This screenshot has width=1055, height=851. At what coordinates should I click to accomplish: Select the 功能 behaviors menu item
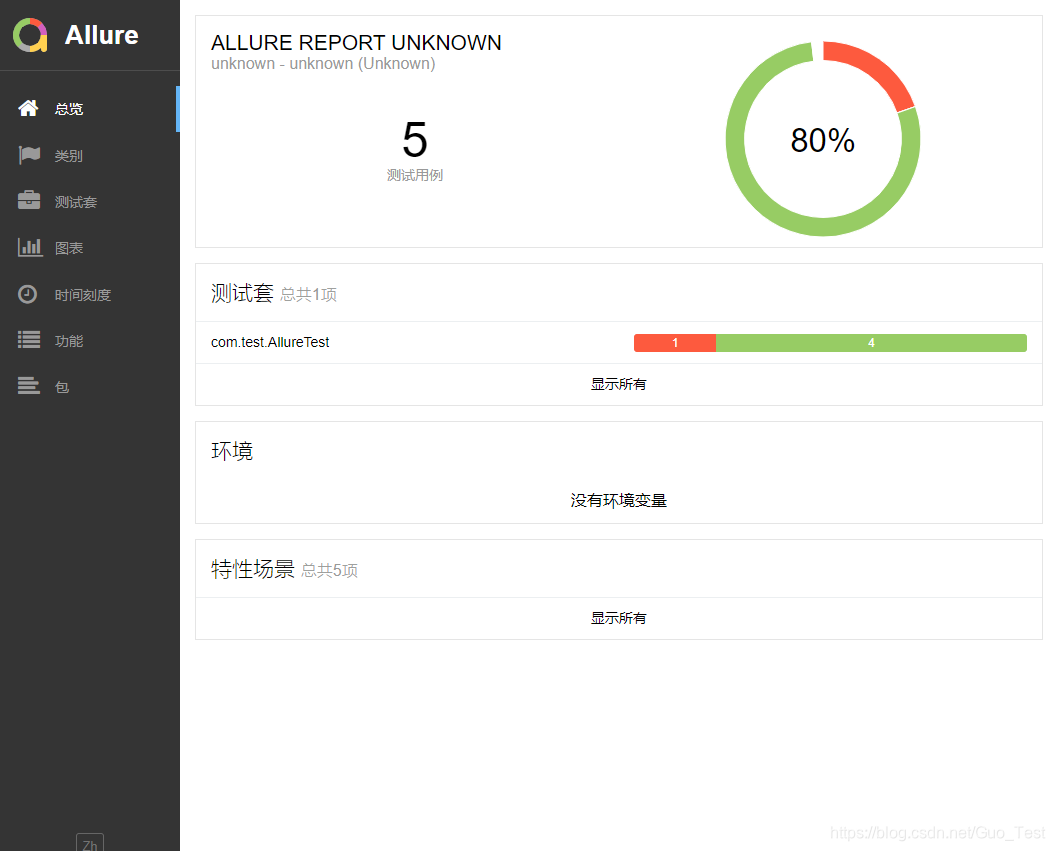pyautogui.click(x=89, y=341)
